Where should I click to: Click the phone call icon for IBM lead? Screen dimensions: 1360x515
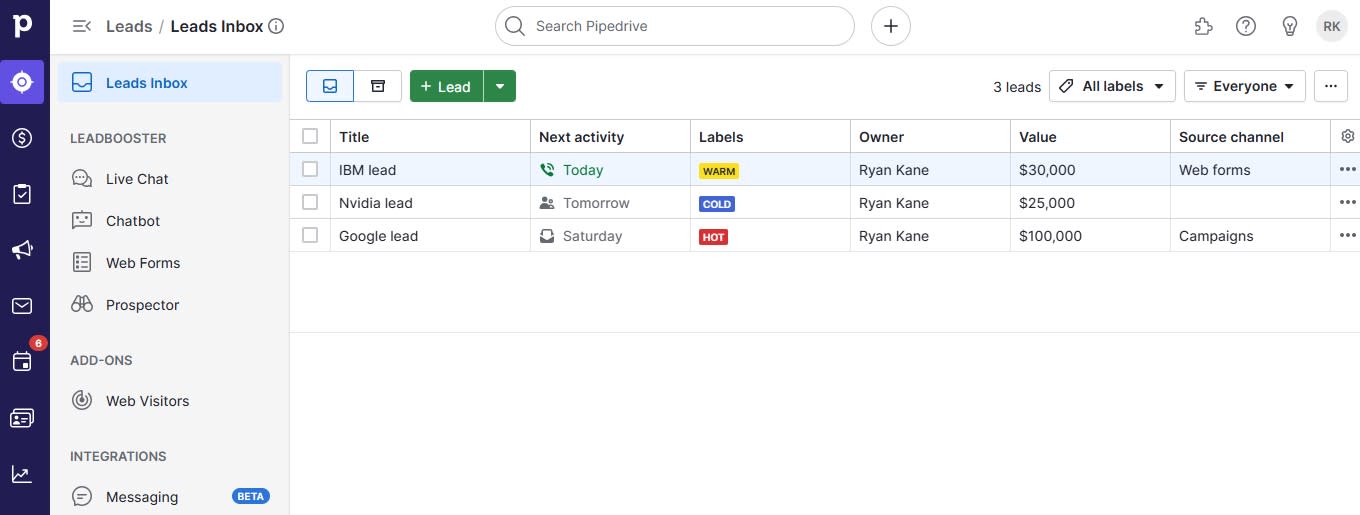point(547,170)
